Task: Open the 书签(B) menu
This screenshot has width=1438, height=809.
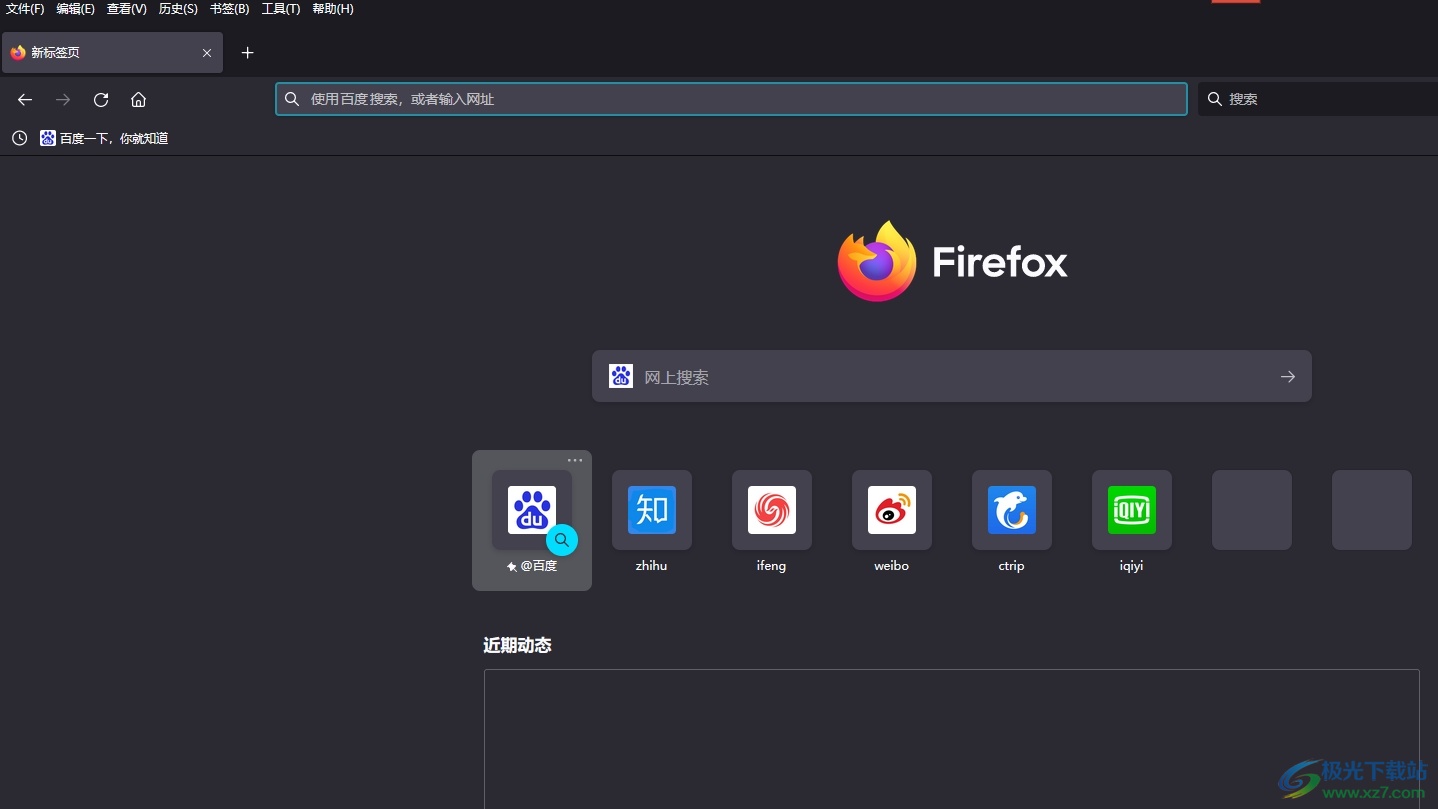Action: coord(230,9)
